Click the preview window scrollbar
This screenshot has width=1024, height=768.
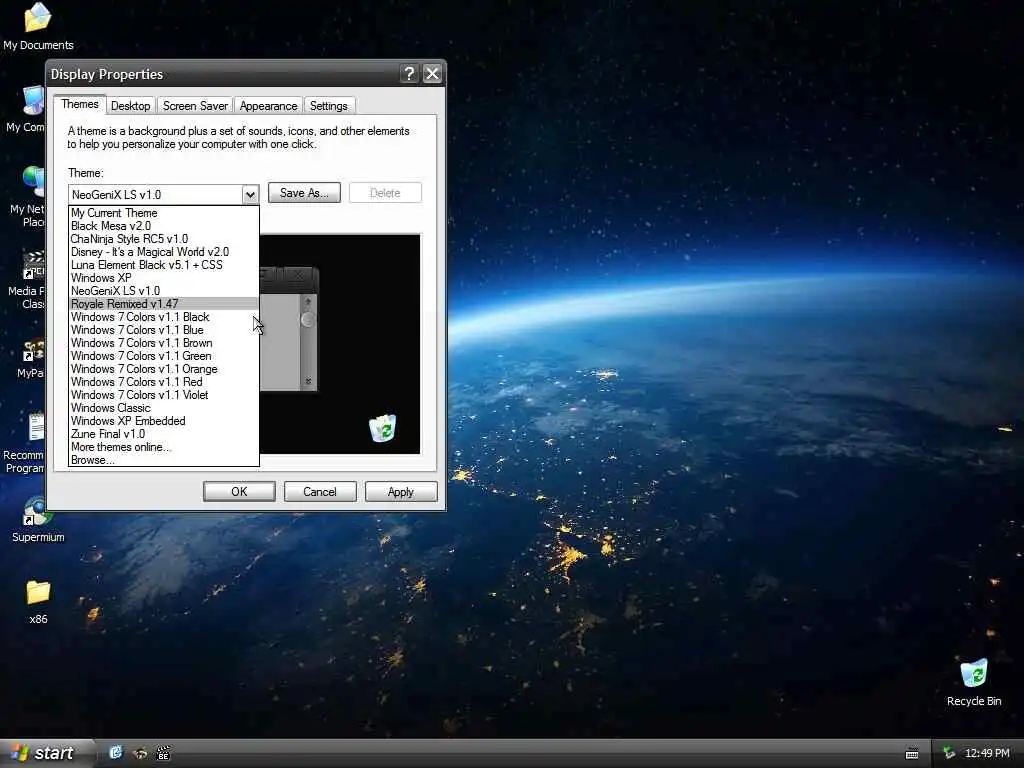click(308, 342)
